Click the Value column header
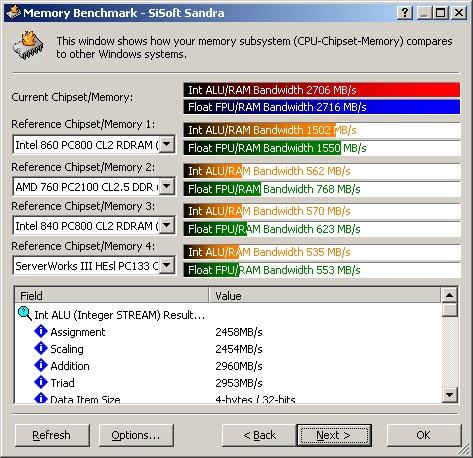This screenshot has height=458, width=473. tap(325, 295)
